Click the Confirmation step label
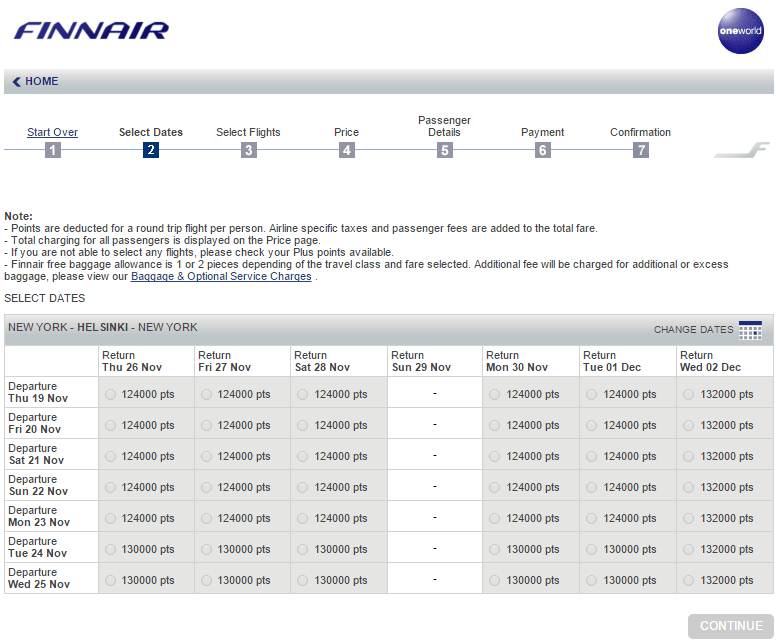 click(x=640, y=132)
